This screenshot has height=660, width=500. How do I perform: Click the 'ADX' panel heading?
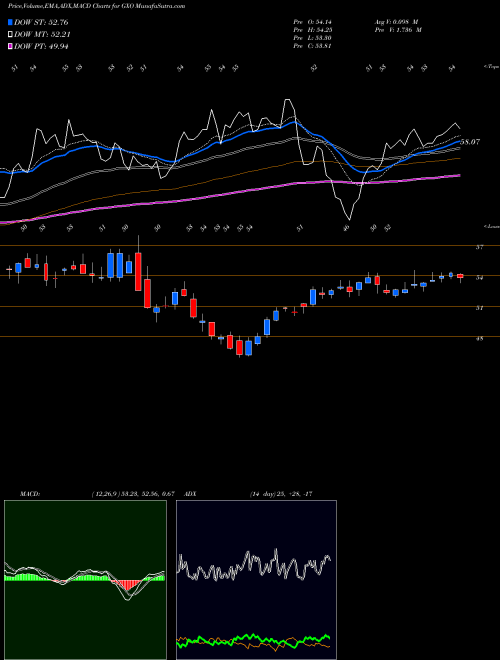(x=191, y=494)
